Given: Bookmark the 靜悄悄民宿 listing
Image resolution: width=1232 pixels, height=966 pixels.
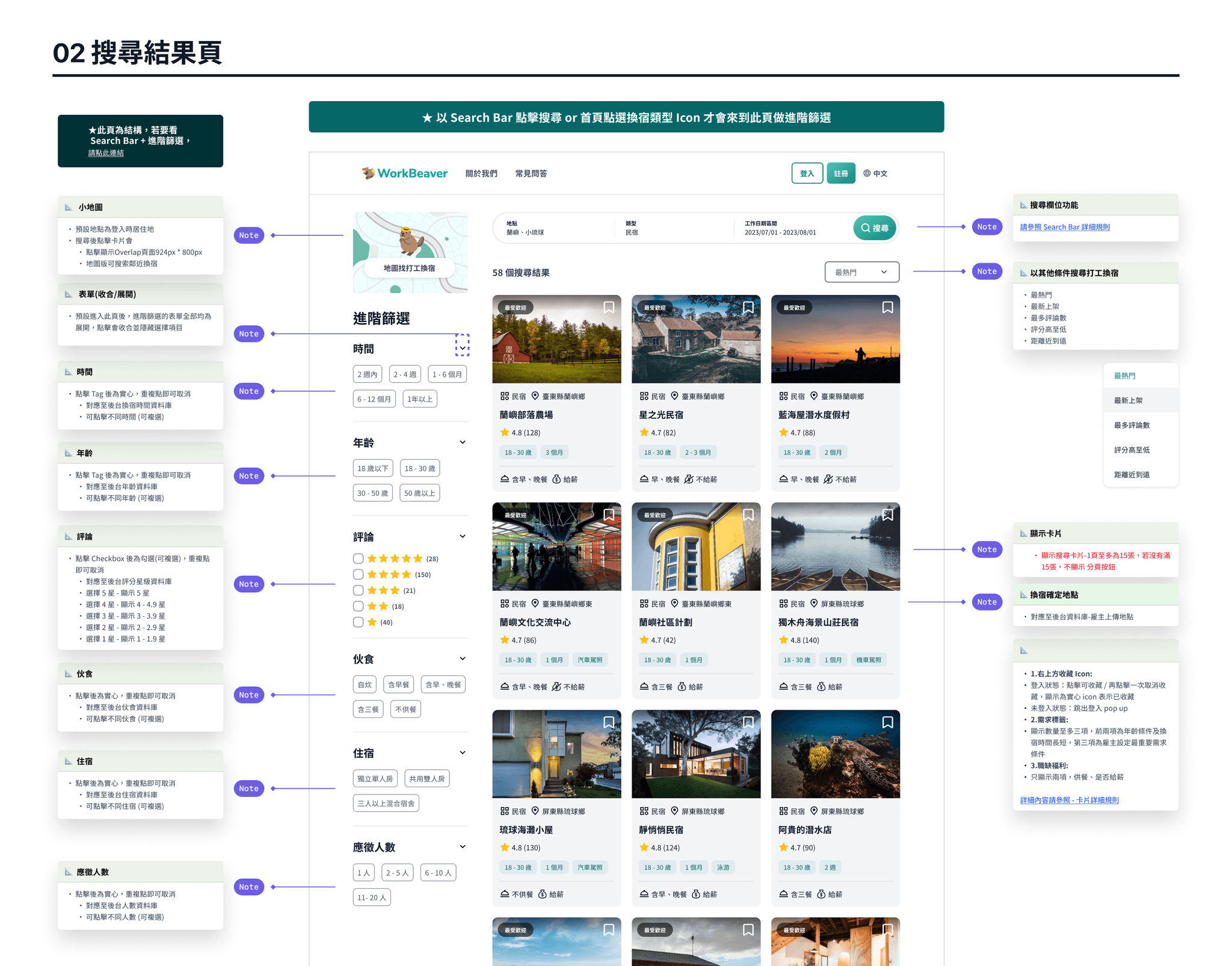Looking at the screenshot, I should (x=748, y=722).
